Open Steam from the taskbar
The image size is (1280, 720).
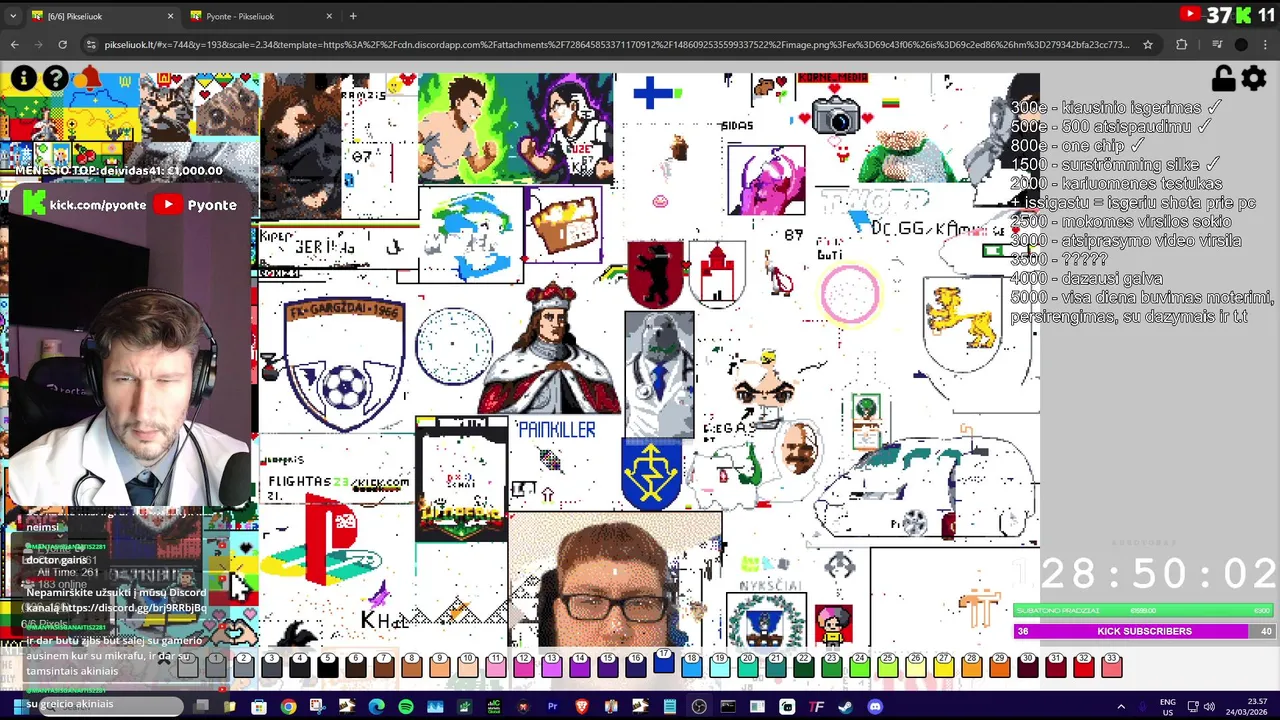pyautogui.click(x=846, y=707)
